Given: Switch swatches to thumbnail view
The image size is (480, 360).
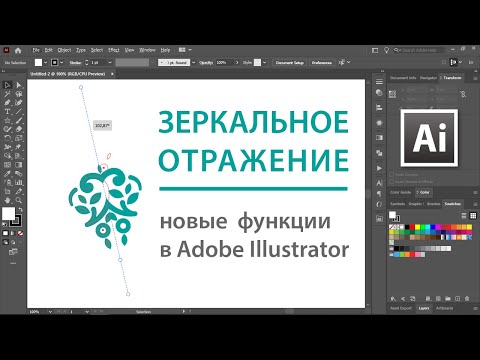Looking at the screenshot, I should (473, 216).
